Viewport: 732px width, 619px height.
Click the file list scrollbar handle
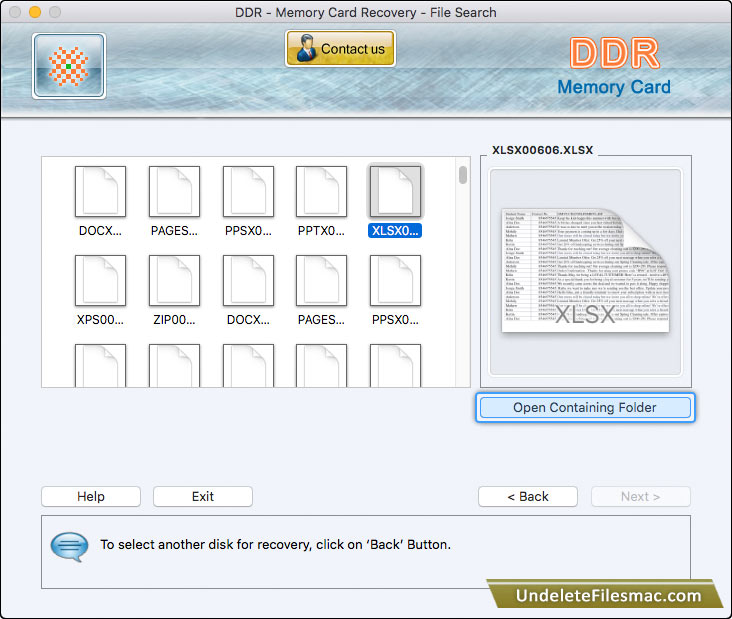click(463, 176)
